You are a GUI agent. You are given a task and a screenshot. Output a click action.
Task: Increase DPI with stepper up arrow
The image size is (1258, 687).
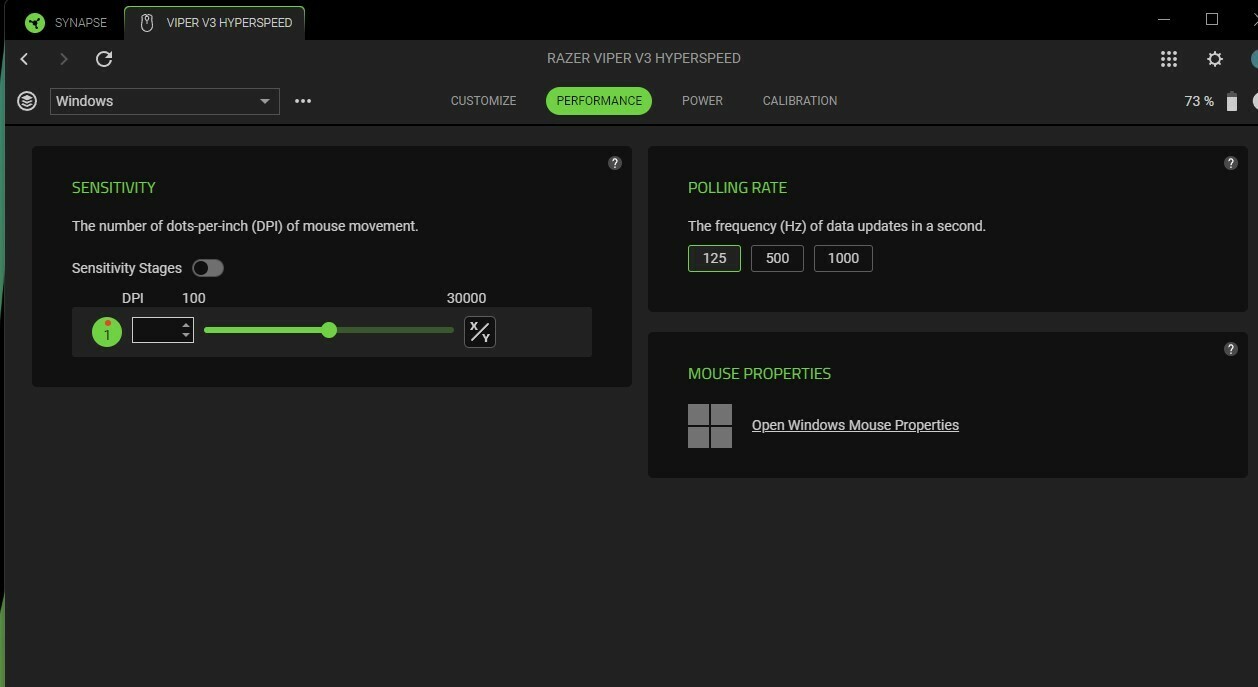186,324
